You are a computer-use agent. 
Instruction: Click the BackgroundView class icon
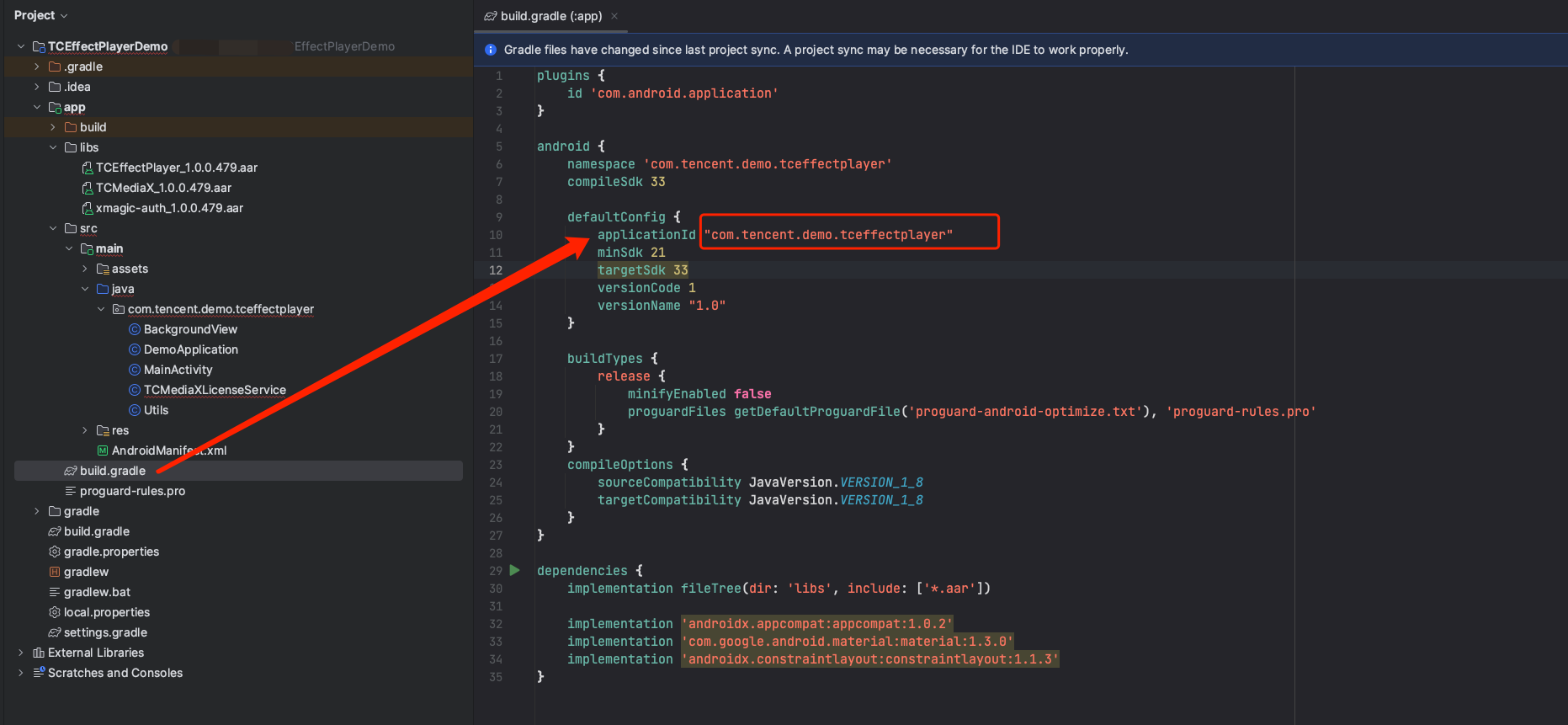click(135, 329)
